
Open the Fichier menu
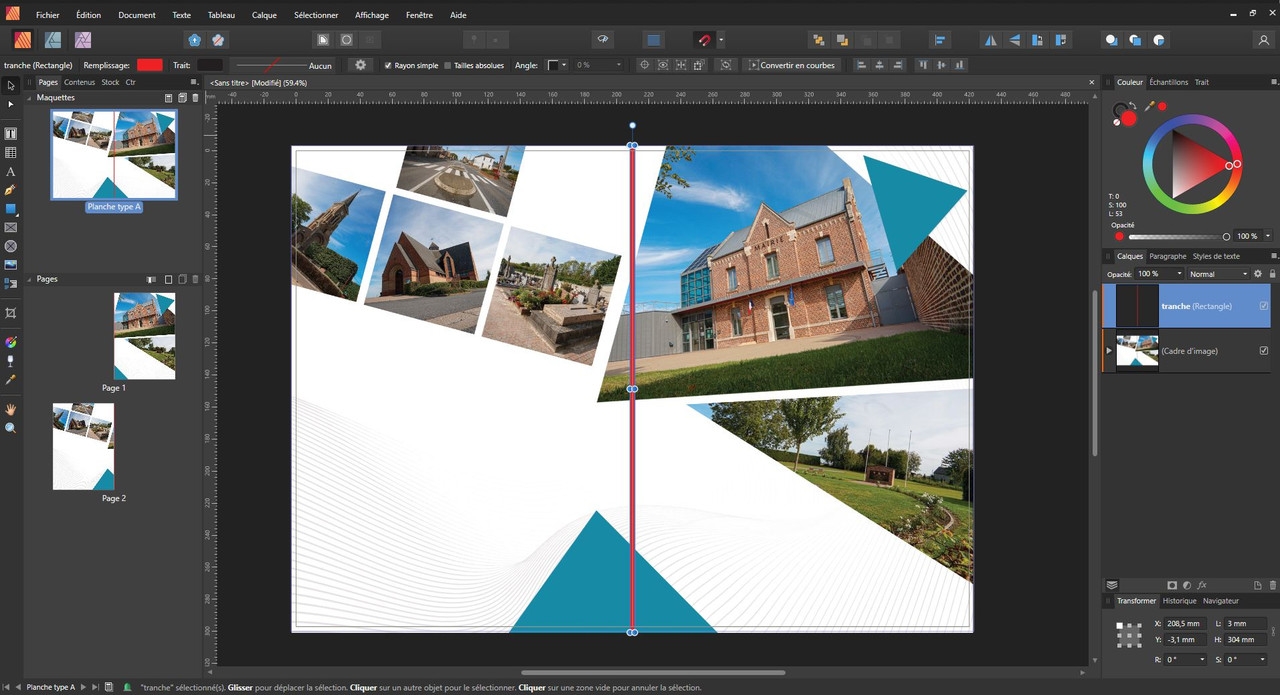(48, 15)
